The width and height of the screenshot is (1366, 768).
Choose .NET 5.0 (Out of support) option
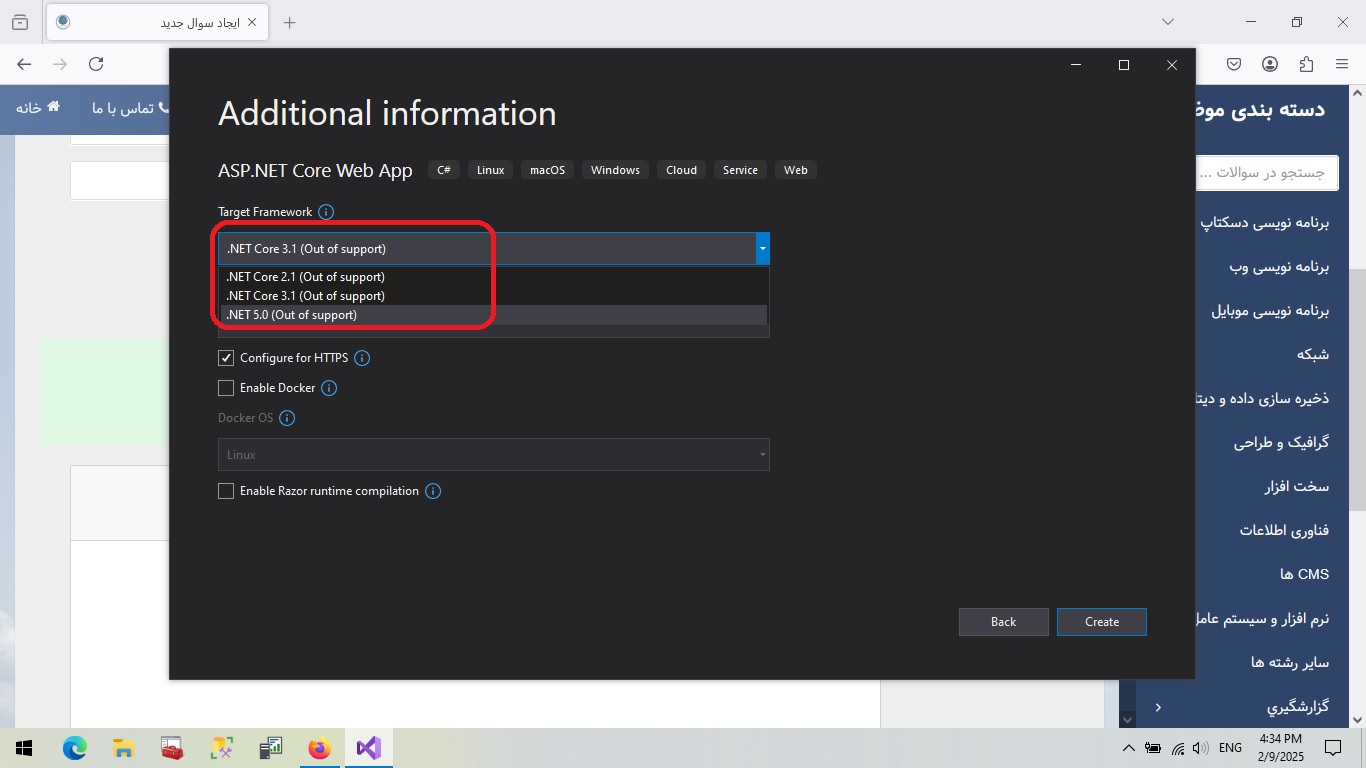[x=494, y=315]
